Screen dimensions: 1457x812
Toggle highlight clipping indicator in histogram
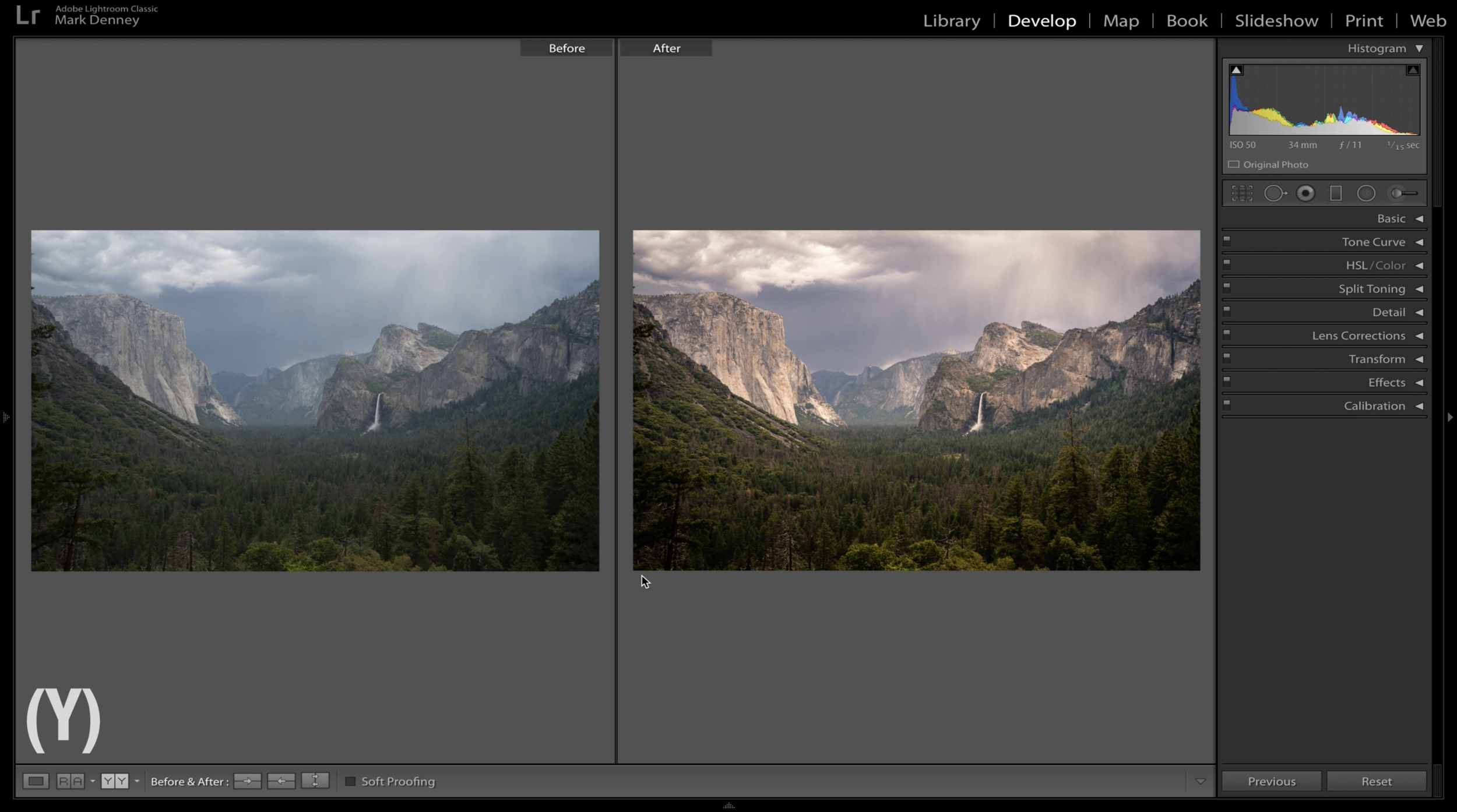[1413, 70]
